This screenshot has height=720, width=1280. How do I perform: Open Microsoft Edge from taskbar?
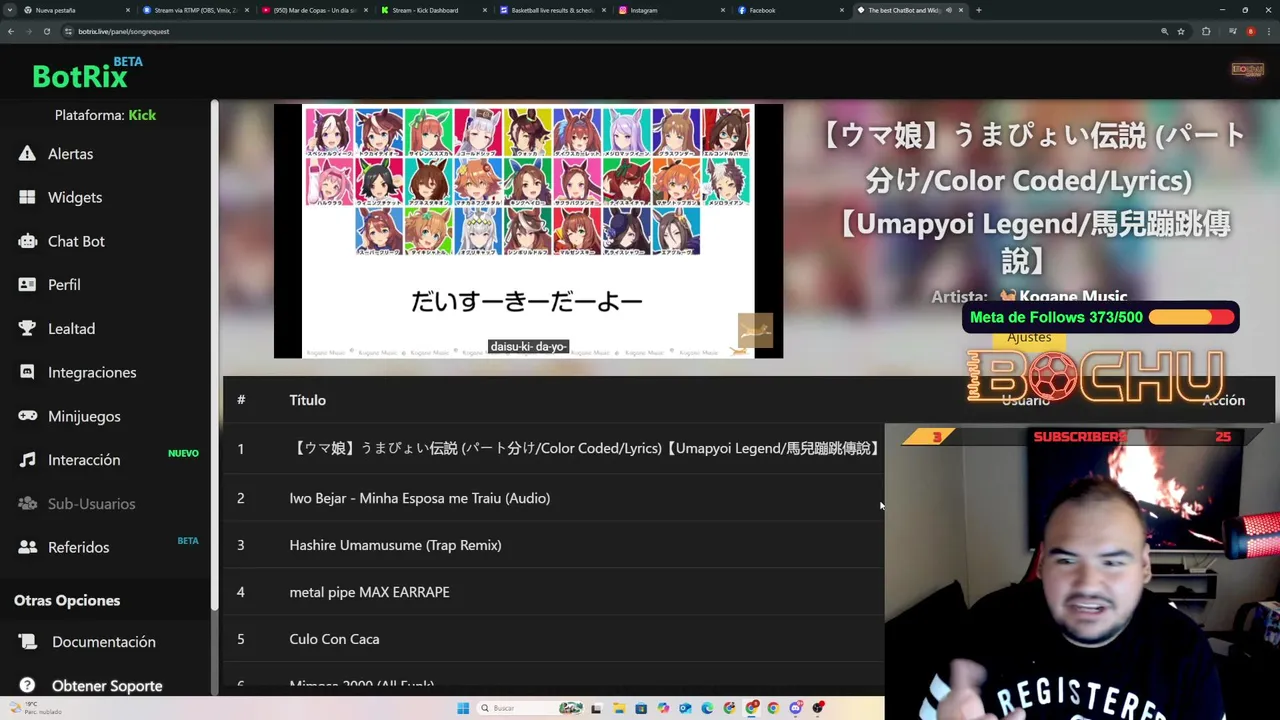[x=707, y=708]
